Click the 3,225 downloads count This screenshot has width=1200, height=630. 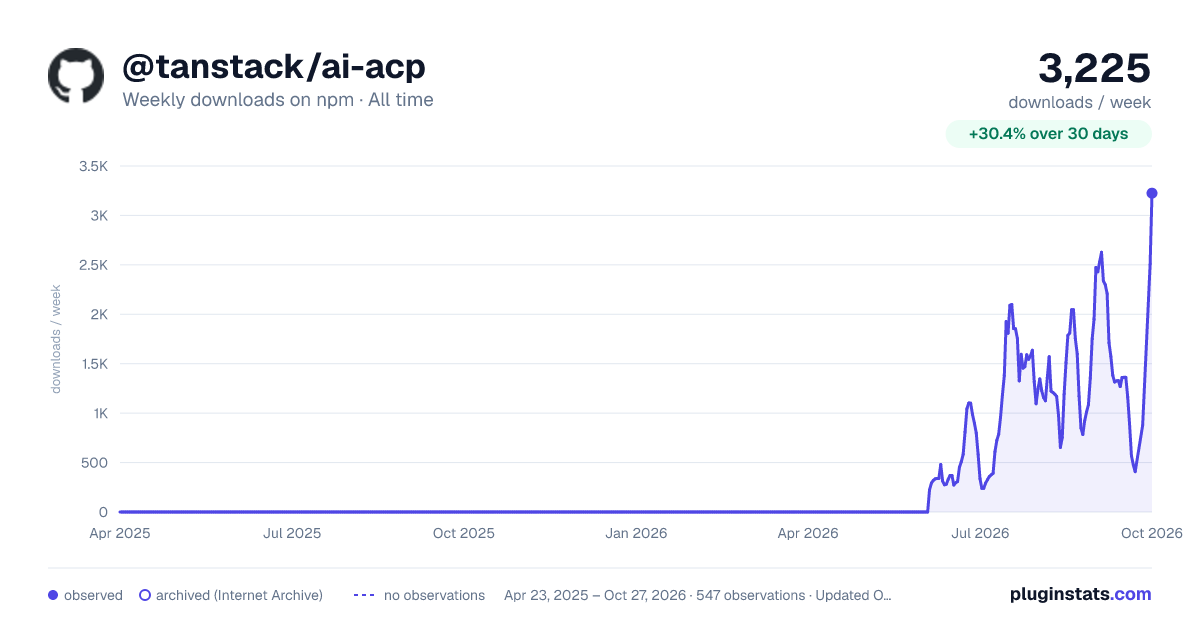[1095, 68]
